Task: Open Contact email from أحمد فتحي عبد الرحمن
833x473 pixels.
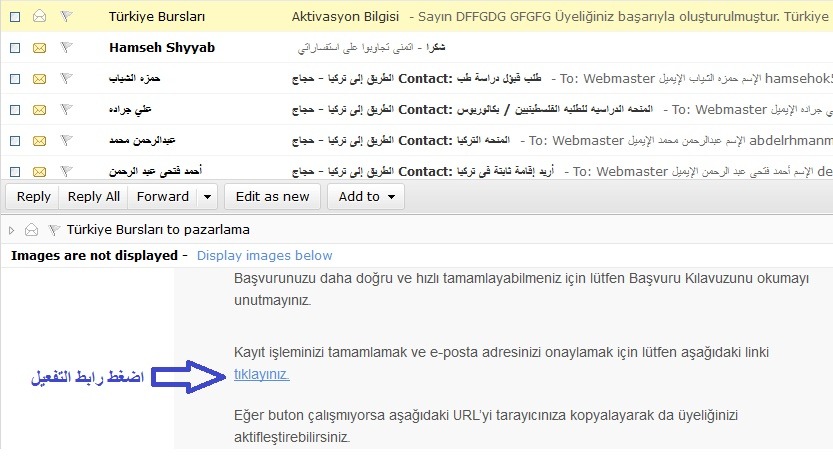Action: 423,171
